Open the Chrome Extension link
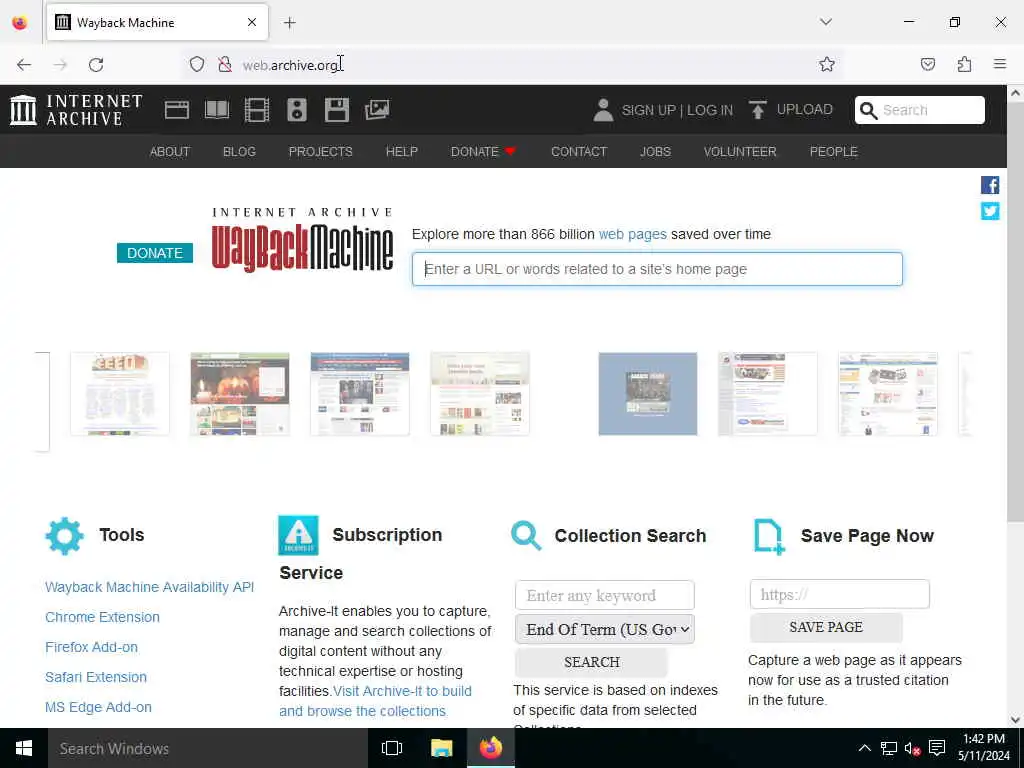Screen dimensions: 1024x768 coord(103,617)
